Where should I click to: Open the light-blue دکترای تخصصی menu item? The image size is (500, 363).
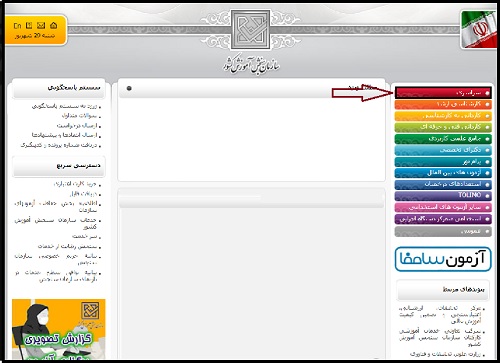coord(443,150)
